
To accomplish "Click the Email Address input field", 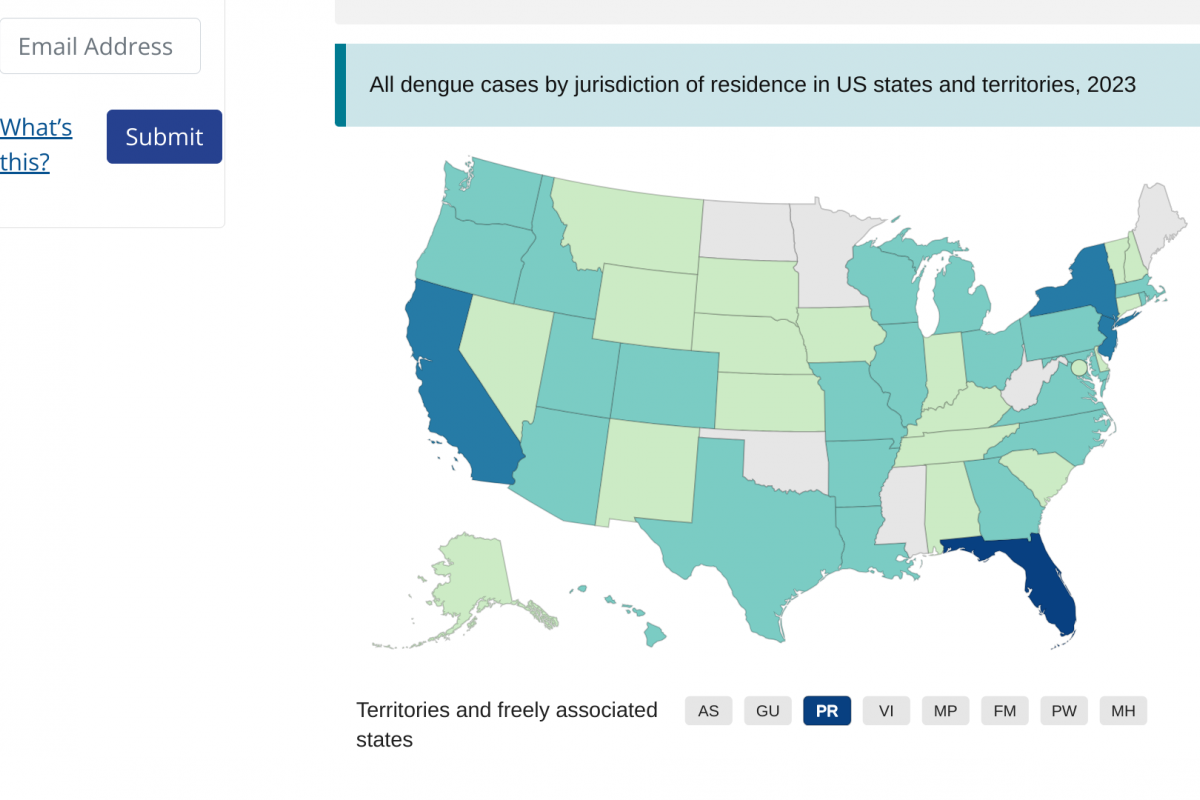I will (99, 46).
